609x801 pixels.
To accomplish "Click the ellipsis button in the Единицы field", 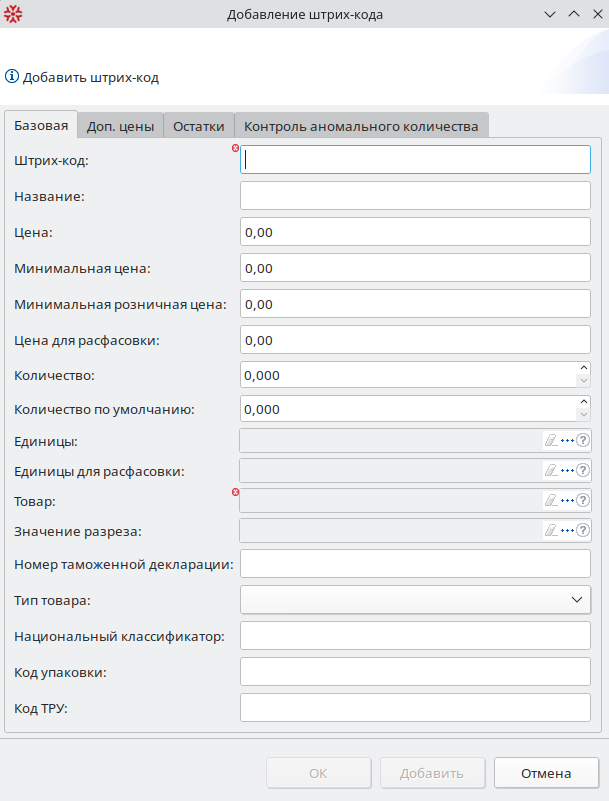I will (x=567, y=440).
